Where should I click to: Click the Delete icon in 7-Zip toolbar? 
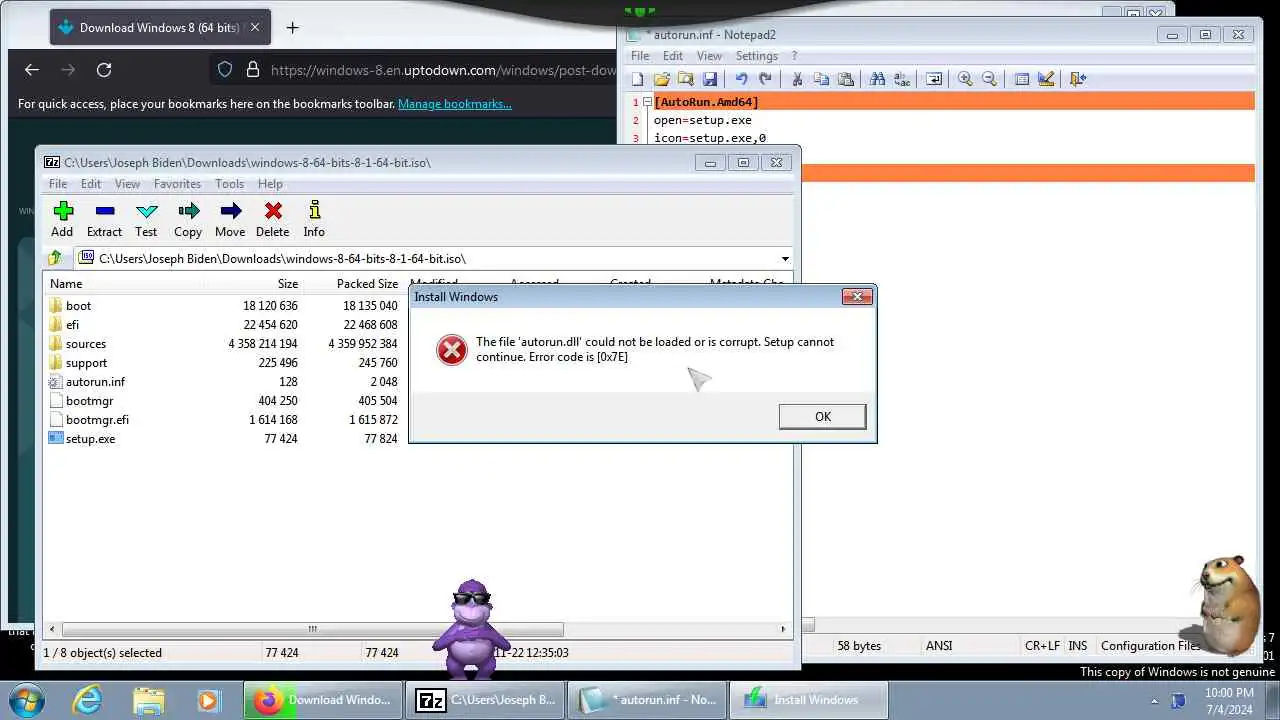(x=272, y=219)
